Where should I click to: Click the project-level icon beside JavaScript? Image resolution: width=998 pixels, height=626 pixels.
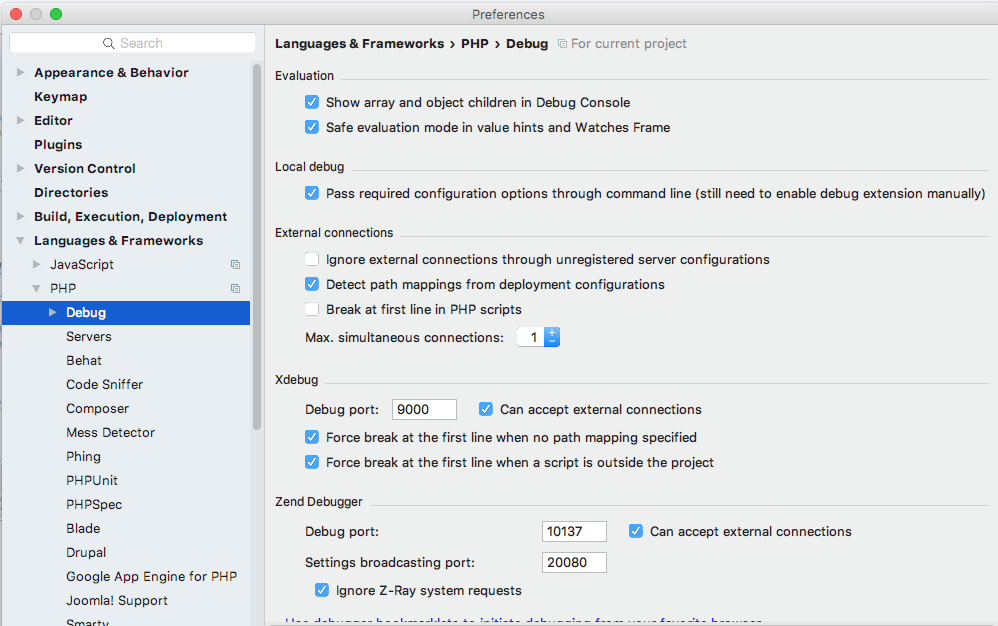tap(235, 265)
